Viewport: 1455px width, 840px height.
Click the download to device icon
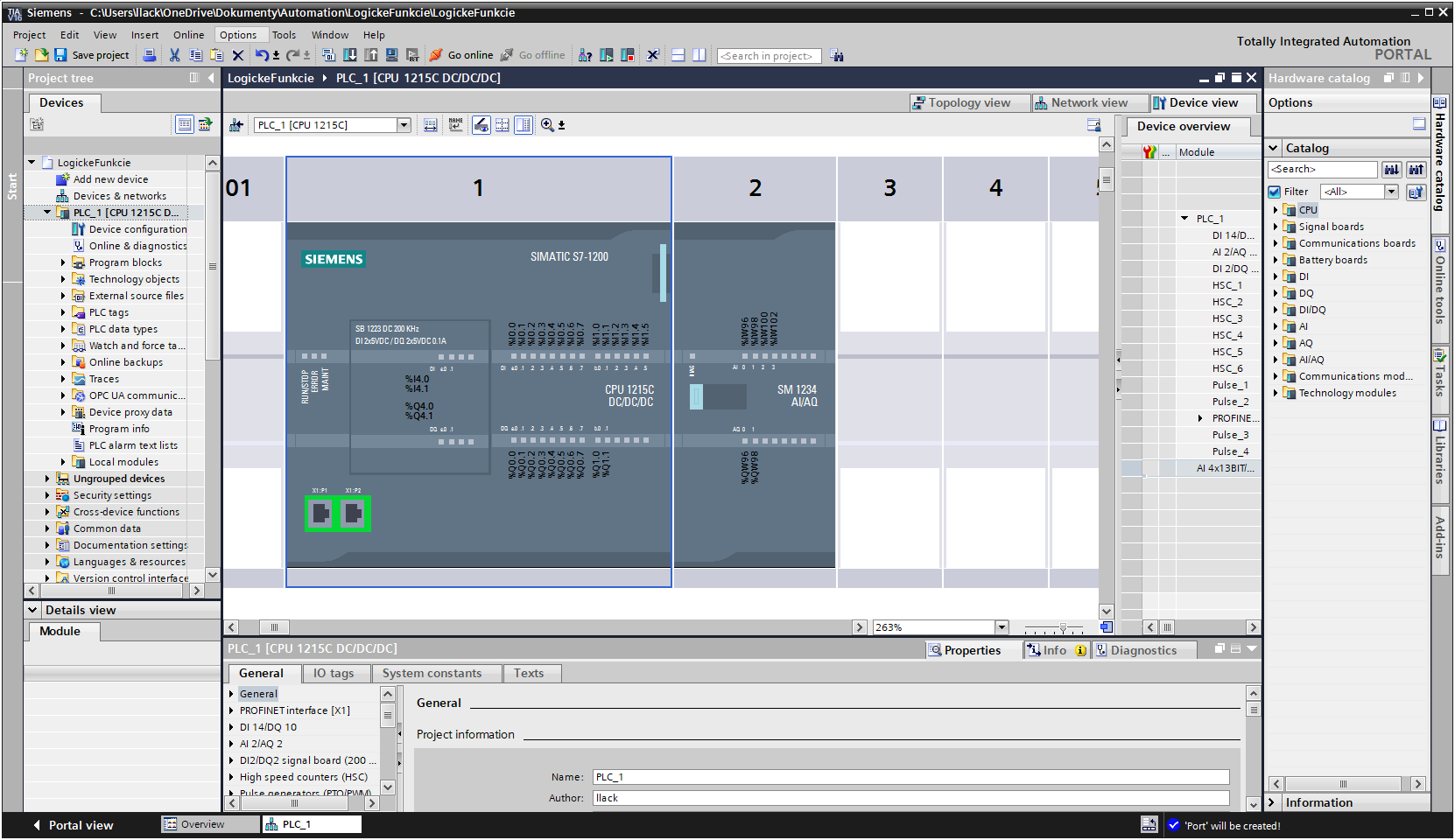pyautogui.click(x=349, y=55)
